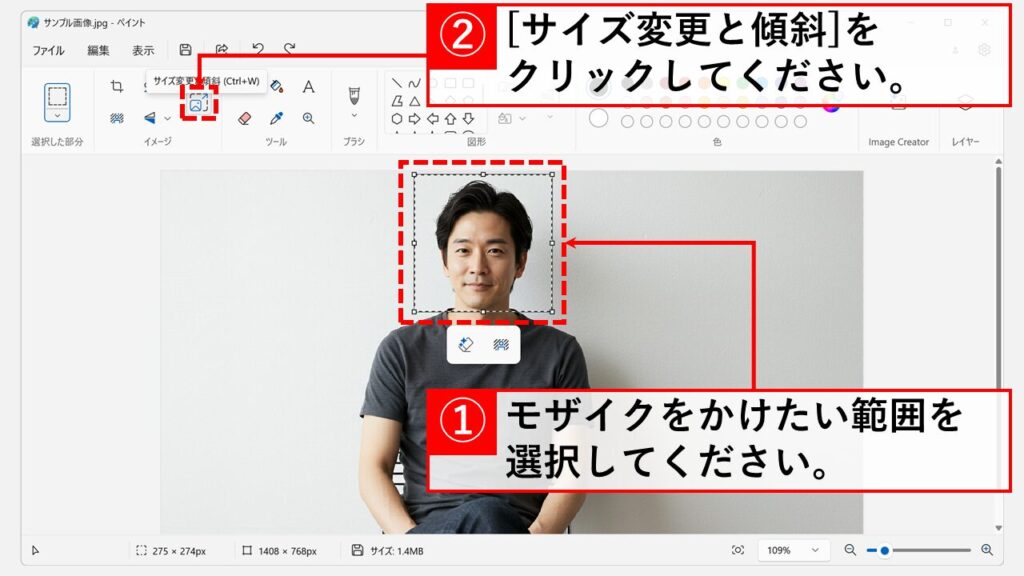Select the Text tool (A)

pyautogui.click(x=308, y=87)
